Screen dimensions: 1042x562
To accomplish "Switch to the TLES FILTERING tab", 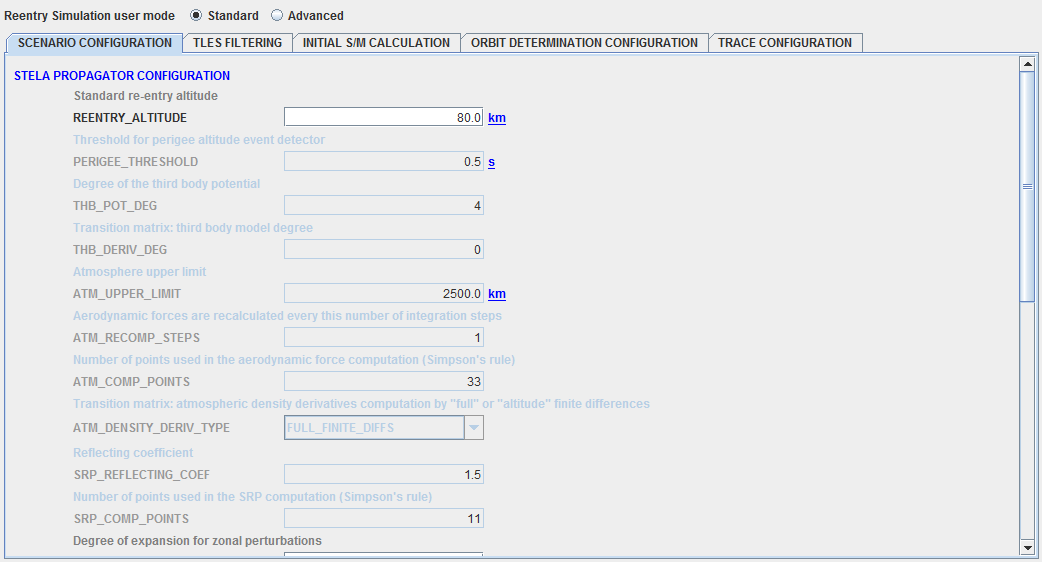I will point(238,43).
